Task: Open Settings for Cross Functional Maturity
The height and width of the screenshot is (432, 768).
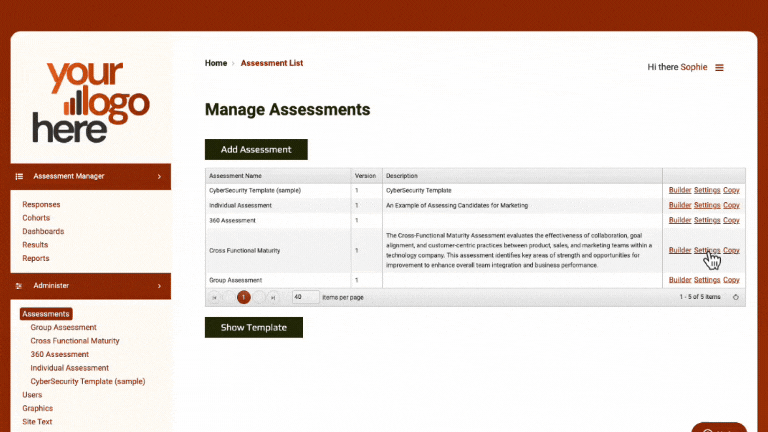Action: 706,251
